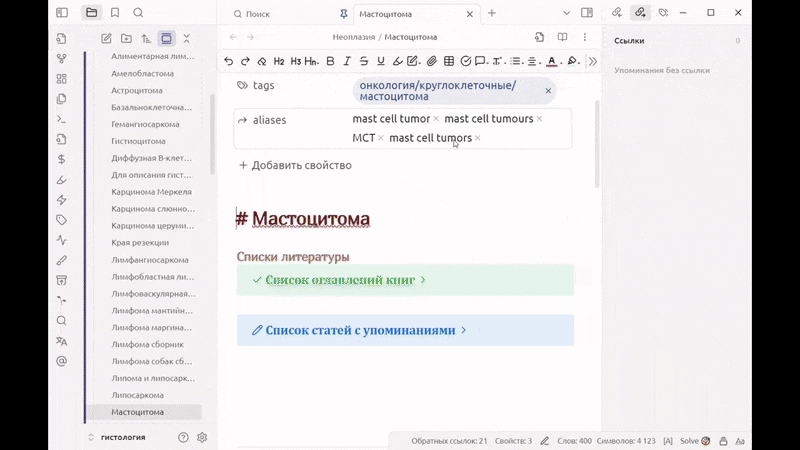Collapse all folders icon
The height and width of the screenshot is (450, 800).
186,38
